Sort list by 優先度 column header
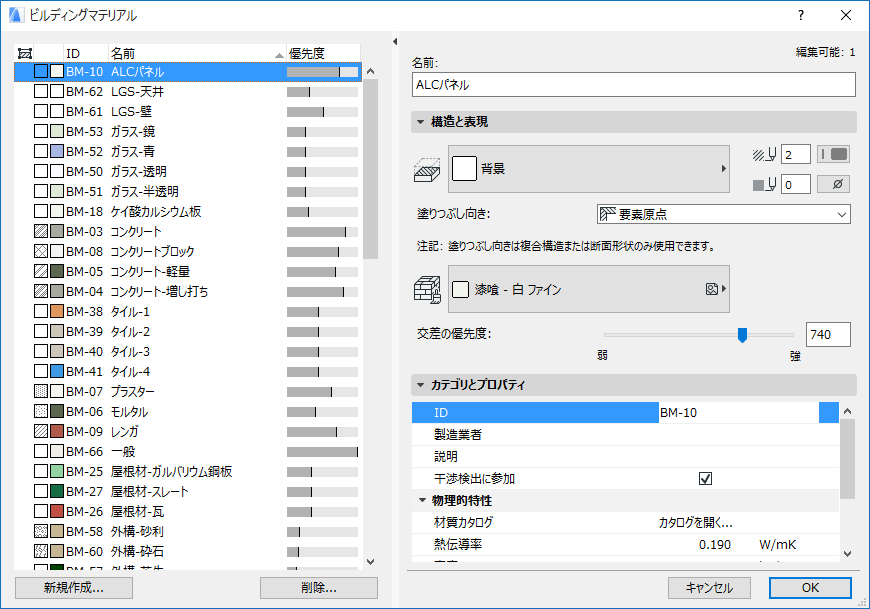This screenshot has width=870, height=609. tap(323, 53)
